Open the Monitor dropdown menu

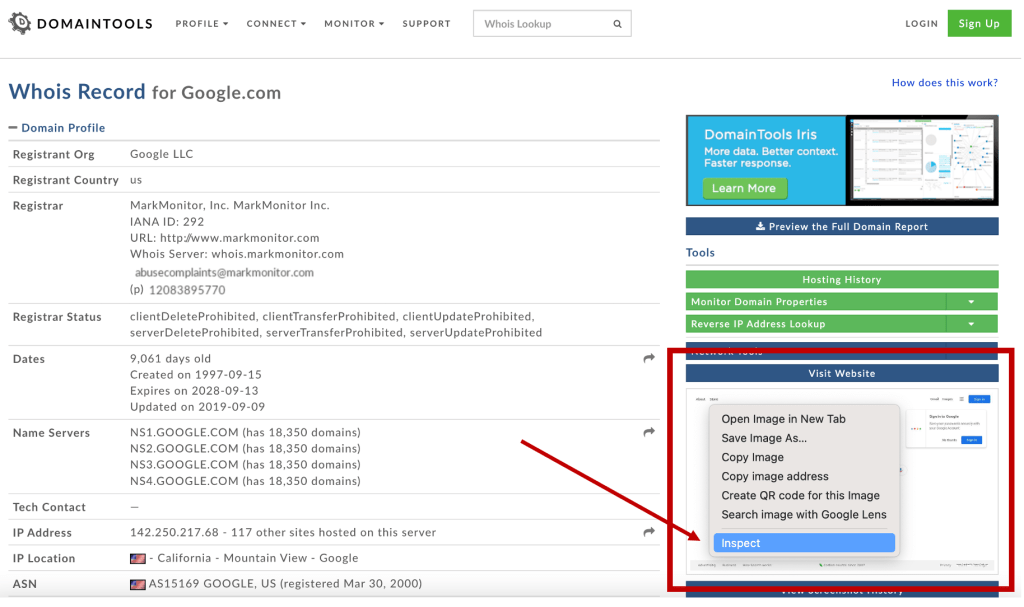pos(354,24)
